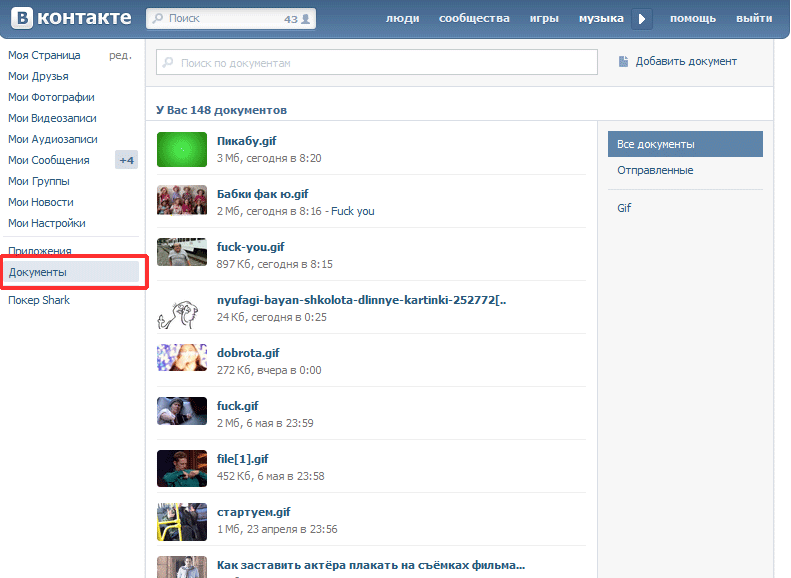
Task: Switch to the Отправленные filter
Action: pyautogui.click(x=655, y=170)
